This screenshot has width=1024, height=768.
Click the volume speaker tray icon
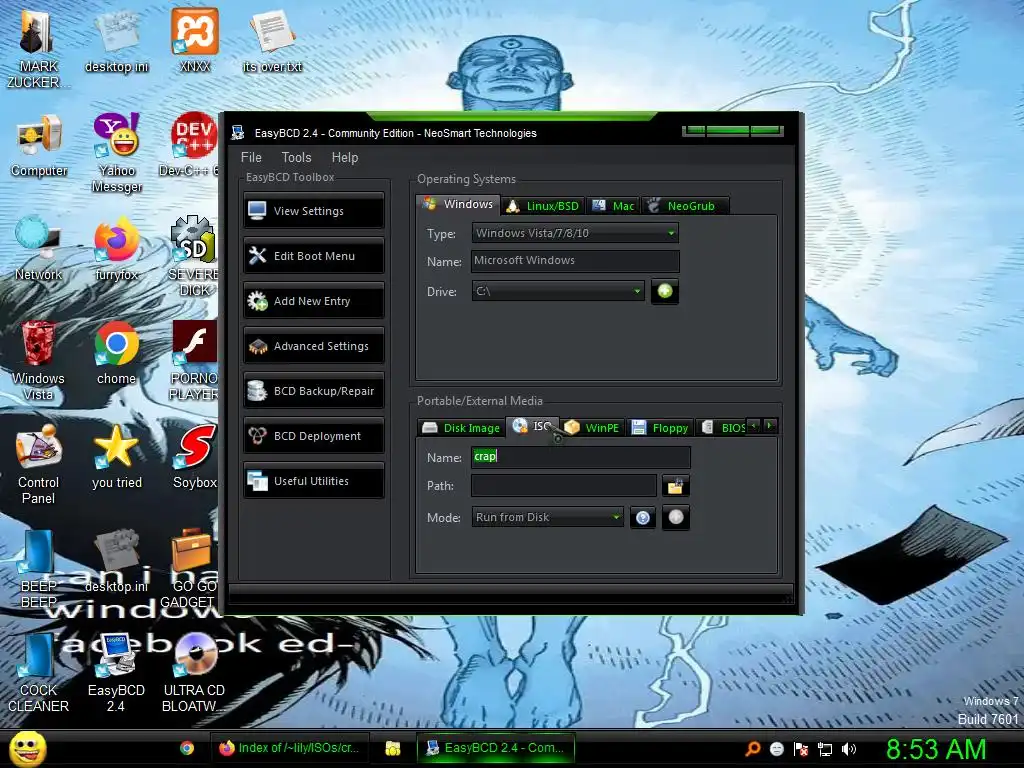pyautogui.click(x=850, y=749)
